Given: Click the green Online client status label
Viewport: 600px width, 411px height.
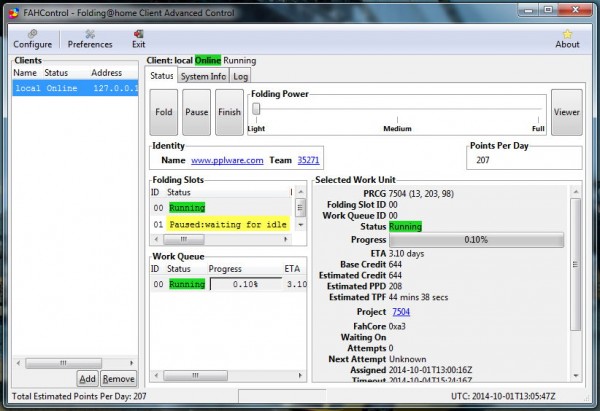Looking at the screenshot, I should [x=208, y=60].
